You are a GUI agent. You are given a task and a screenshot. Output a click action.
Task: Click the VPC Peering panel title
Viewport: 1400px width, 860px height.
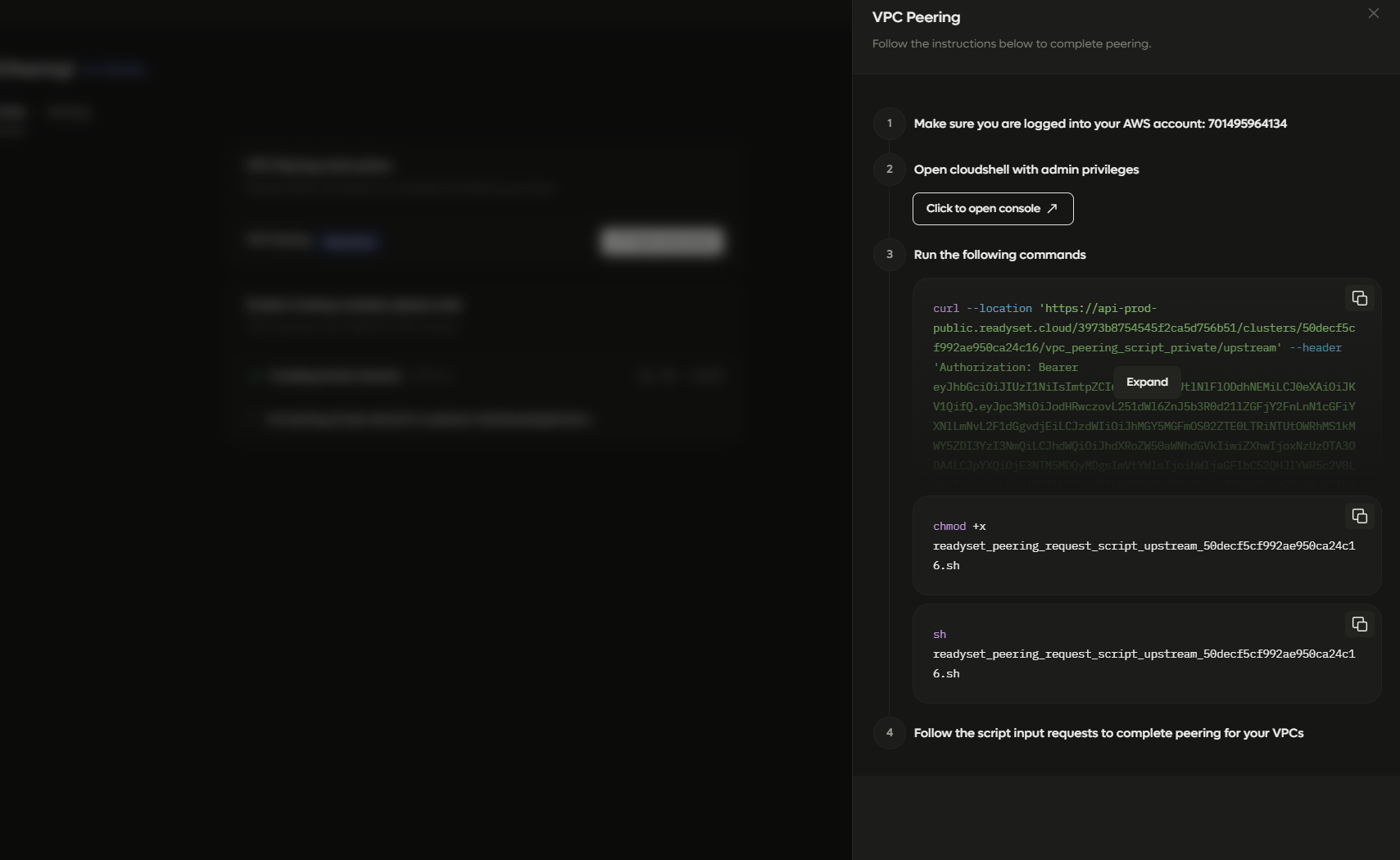pyautogui.click(x=916, y=17)
